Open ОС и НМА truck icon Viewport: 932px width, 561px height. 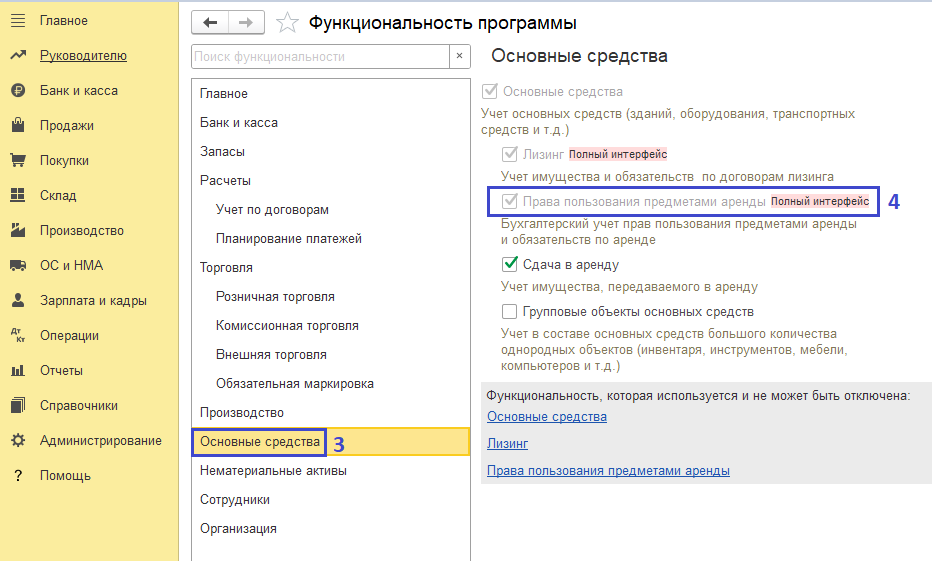pyautogui.click(x=18, y=266)
